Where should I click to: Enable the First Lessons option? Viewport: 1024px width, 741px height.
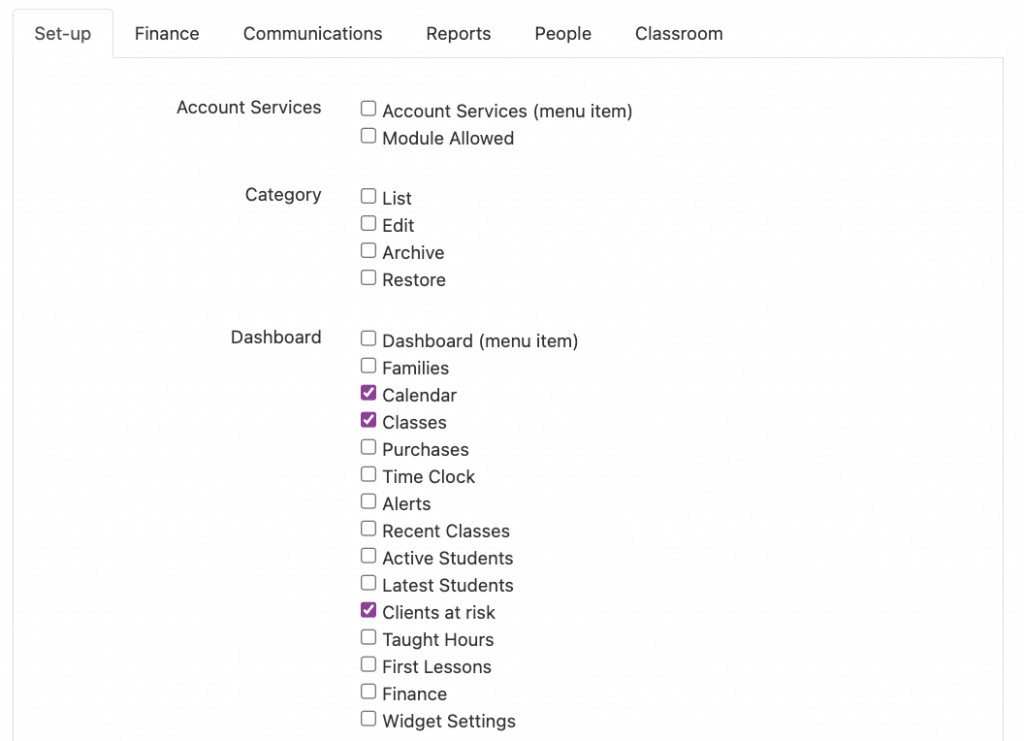[x=368, y=665]
